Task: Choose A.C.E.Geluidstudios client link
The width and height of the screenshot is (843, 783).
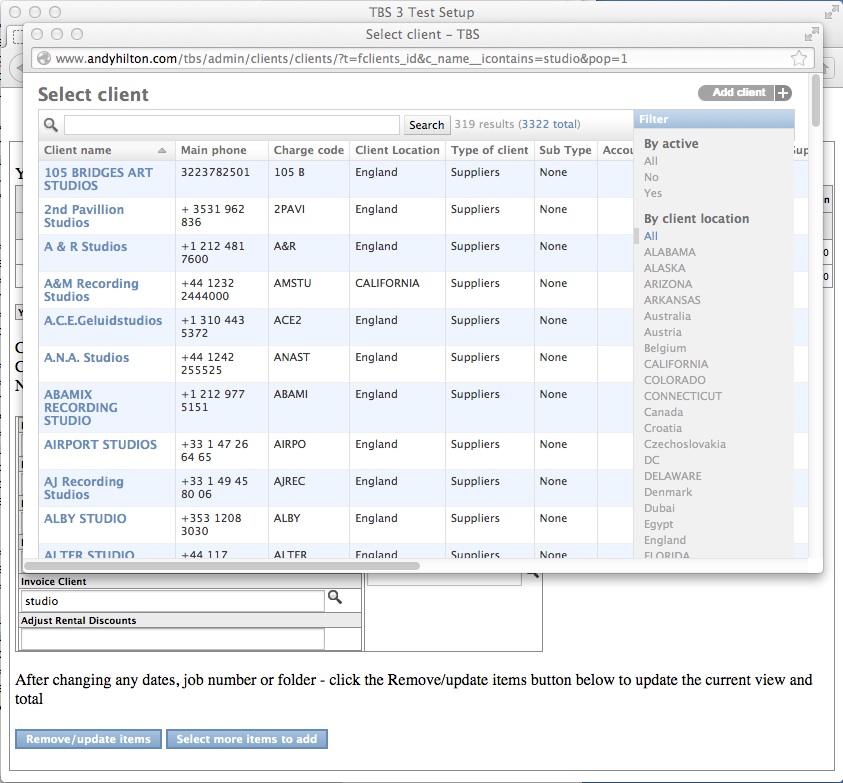Action: coord(103,321)
